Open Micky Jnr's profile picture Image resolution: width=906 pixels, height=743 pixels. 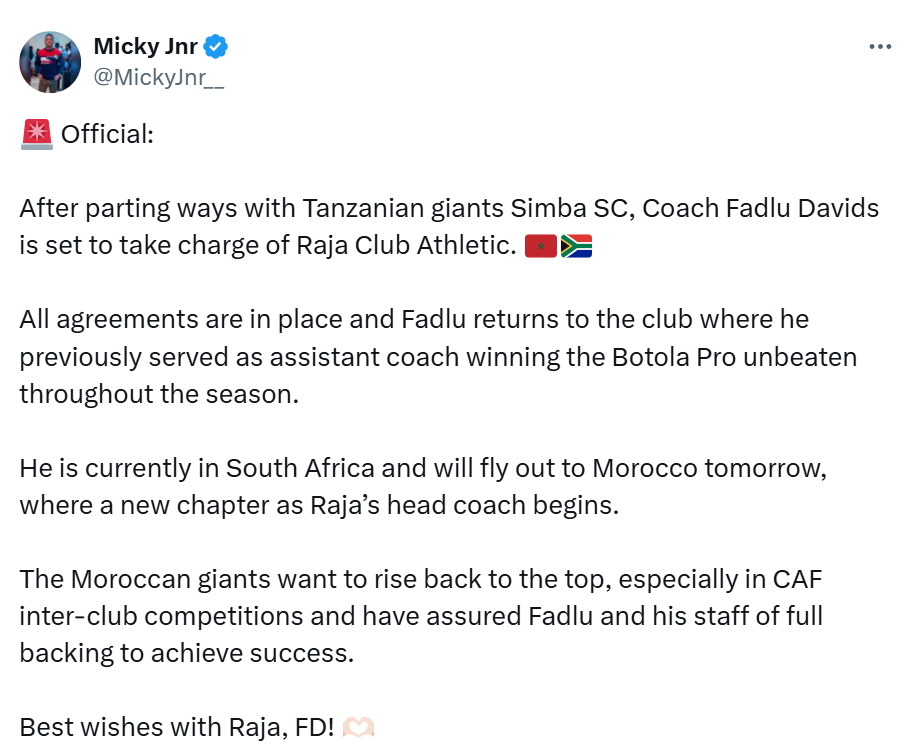point(50,61)
